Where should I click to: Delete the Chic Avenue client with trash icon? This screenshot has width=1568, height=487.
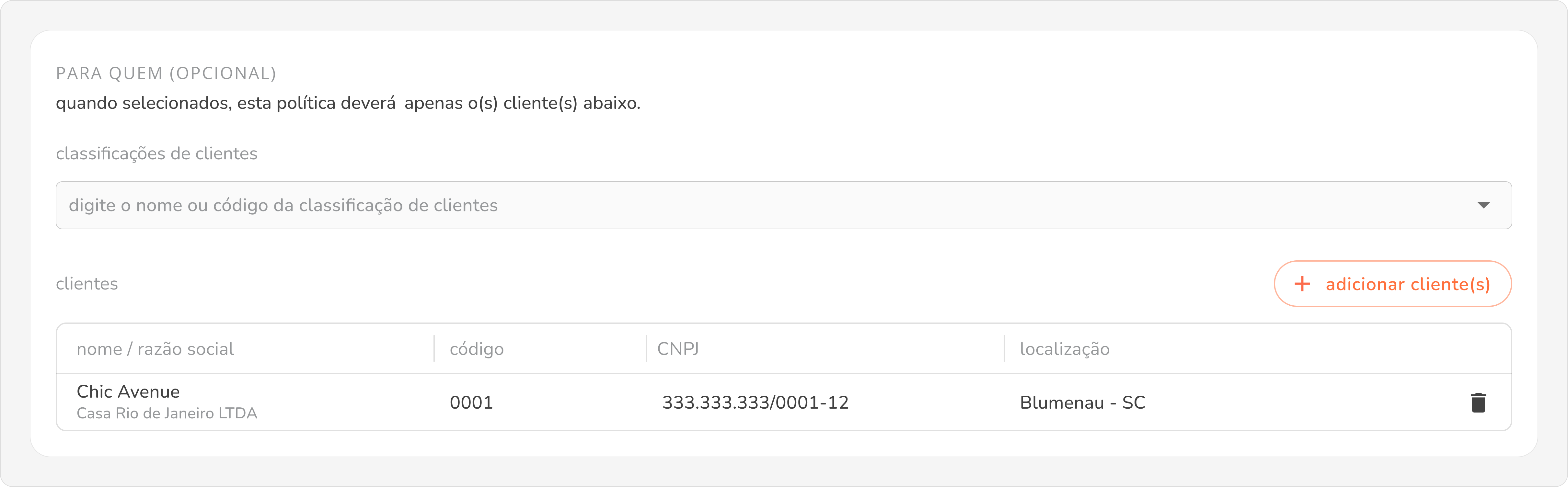pos(1478,403)
